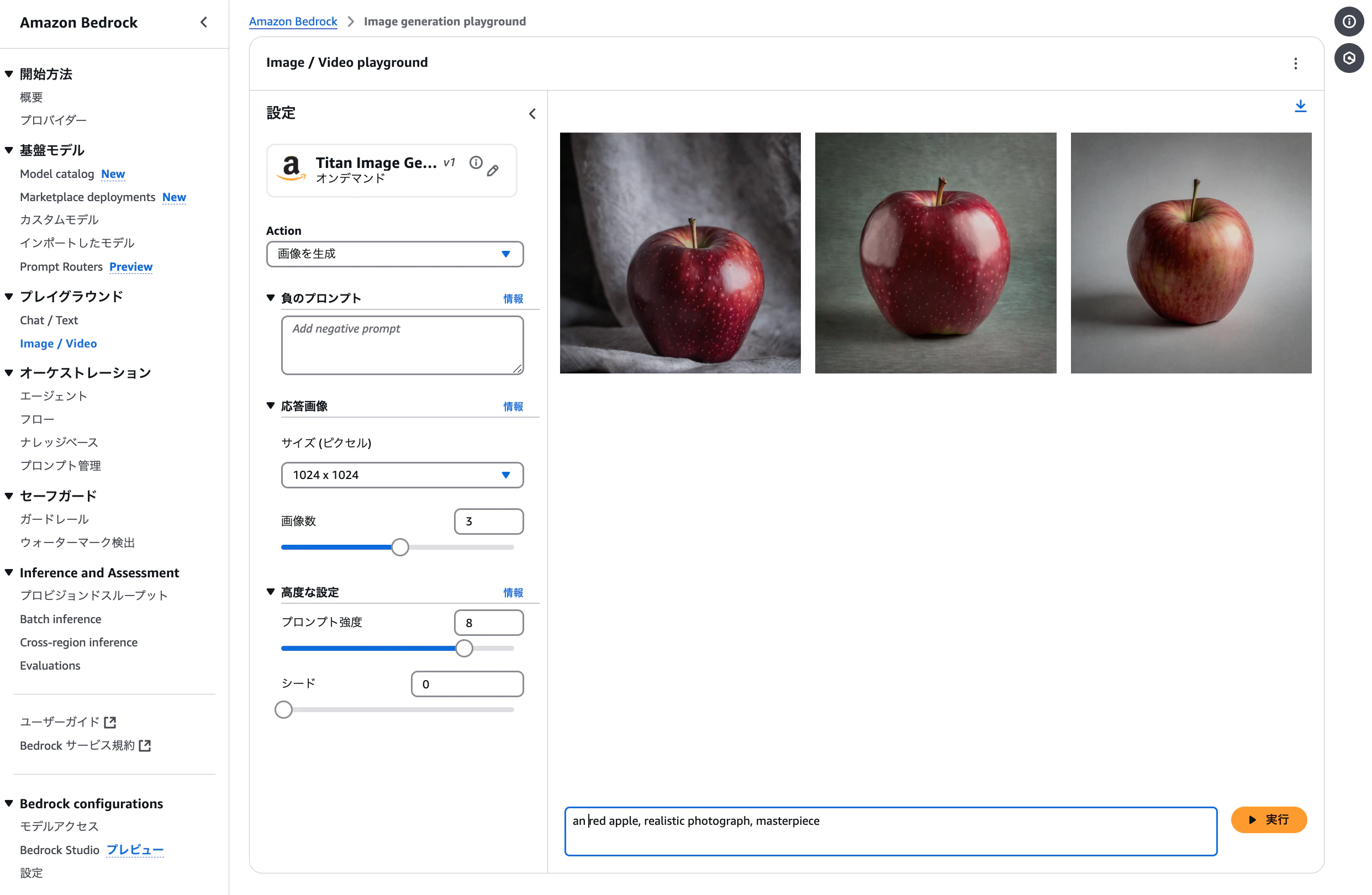1372x895 pixels.
Task: Focus the プロンプト強度 number field
Action: pyautogui.click(x=489, y=623)
